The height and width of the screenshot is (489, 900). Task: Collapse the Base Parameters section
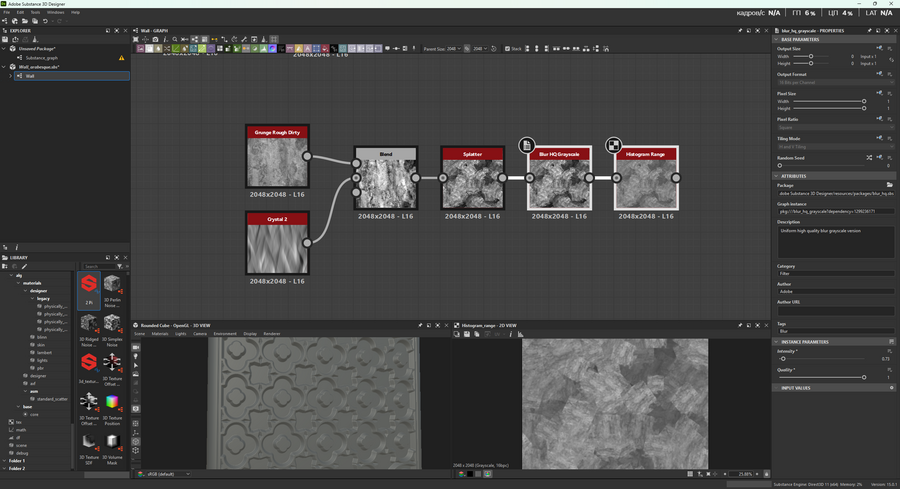coord(777,39)
